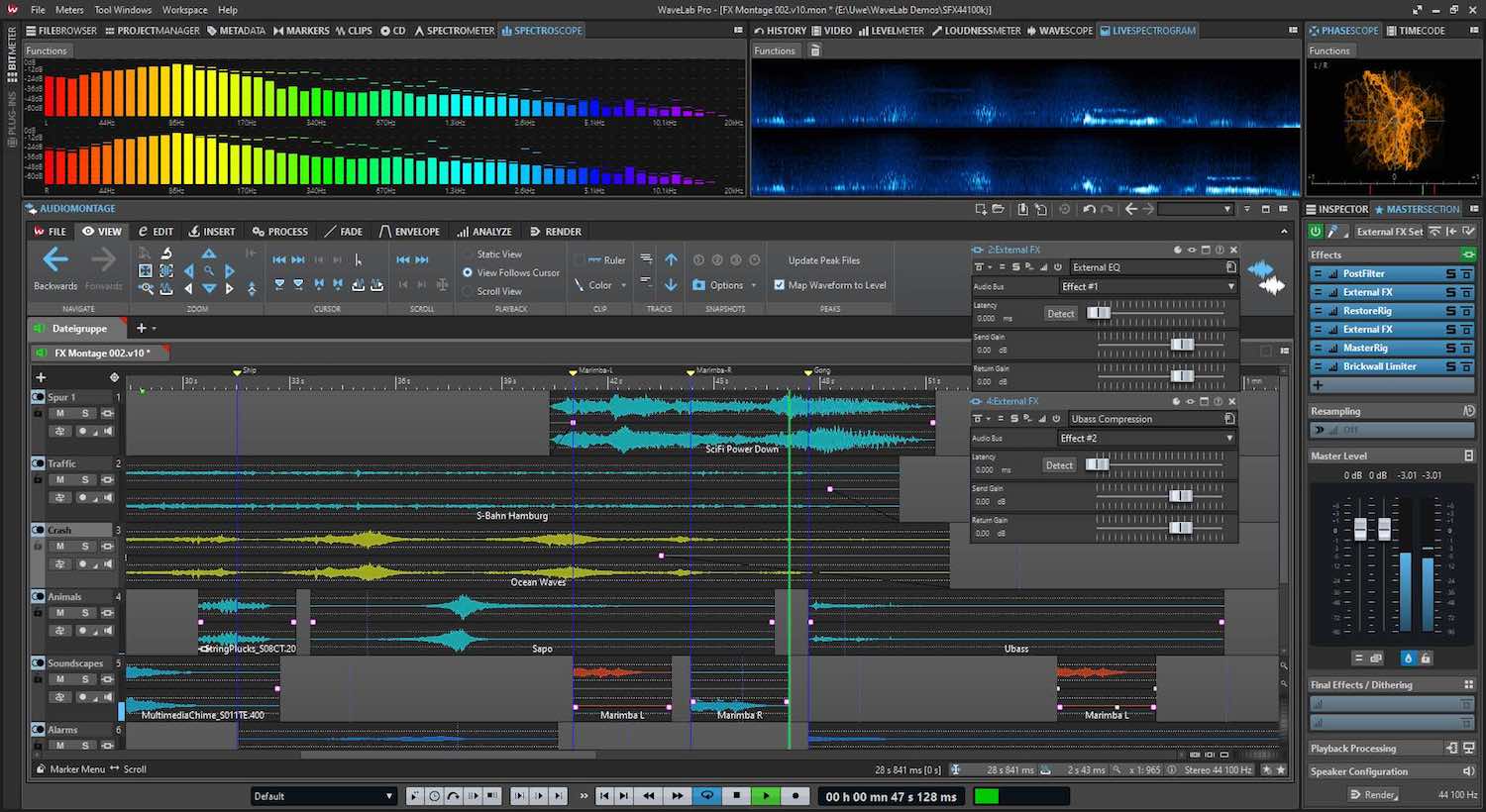Open the Workspace menu

point(184,10)
